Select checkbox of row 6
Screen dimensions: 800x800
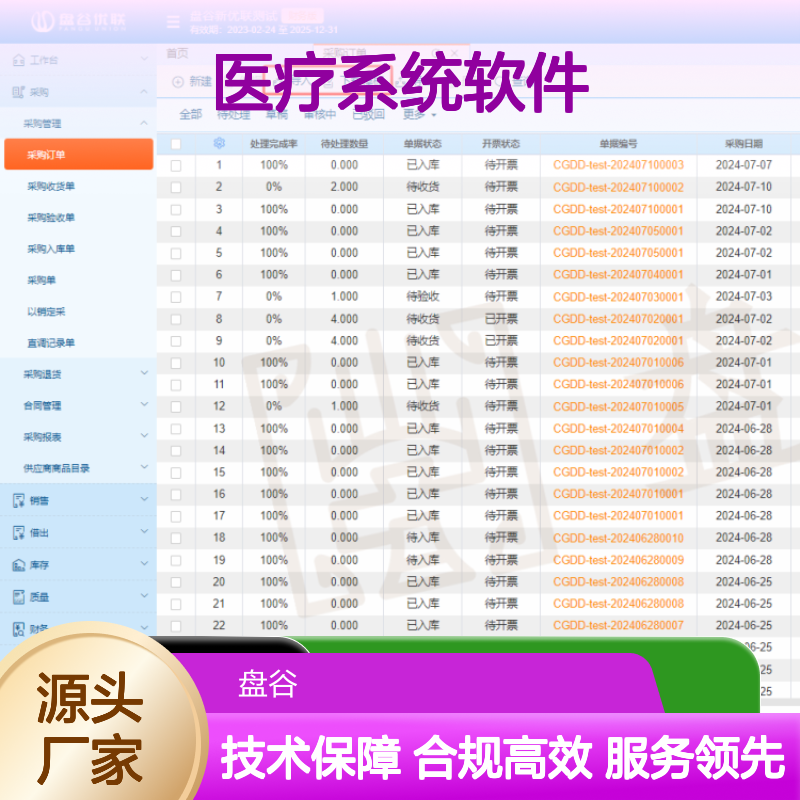(x=176, y=275)
